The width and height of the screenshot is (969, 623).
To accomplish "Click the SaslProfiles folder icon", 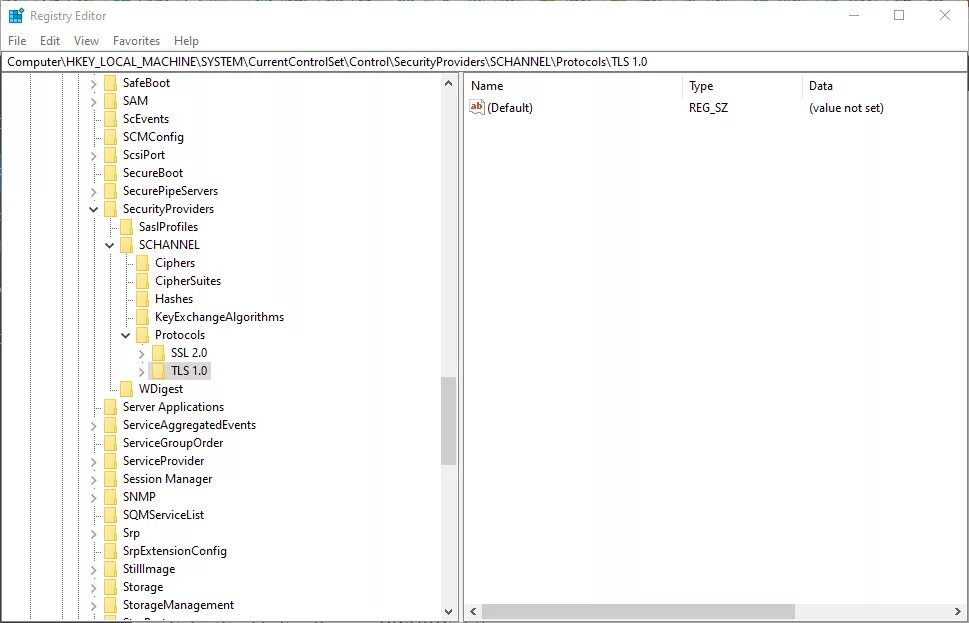I will pyautogui.click(x=126, y=227).
